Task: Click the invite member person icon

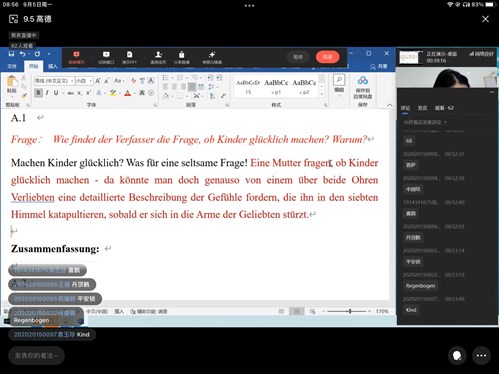Action: (158, 54)
